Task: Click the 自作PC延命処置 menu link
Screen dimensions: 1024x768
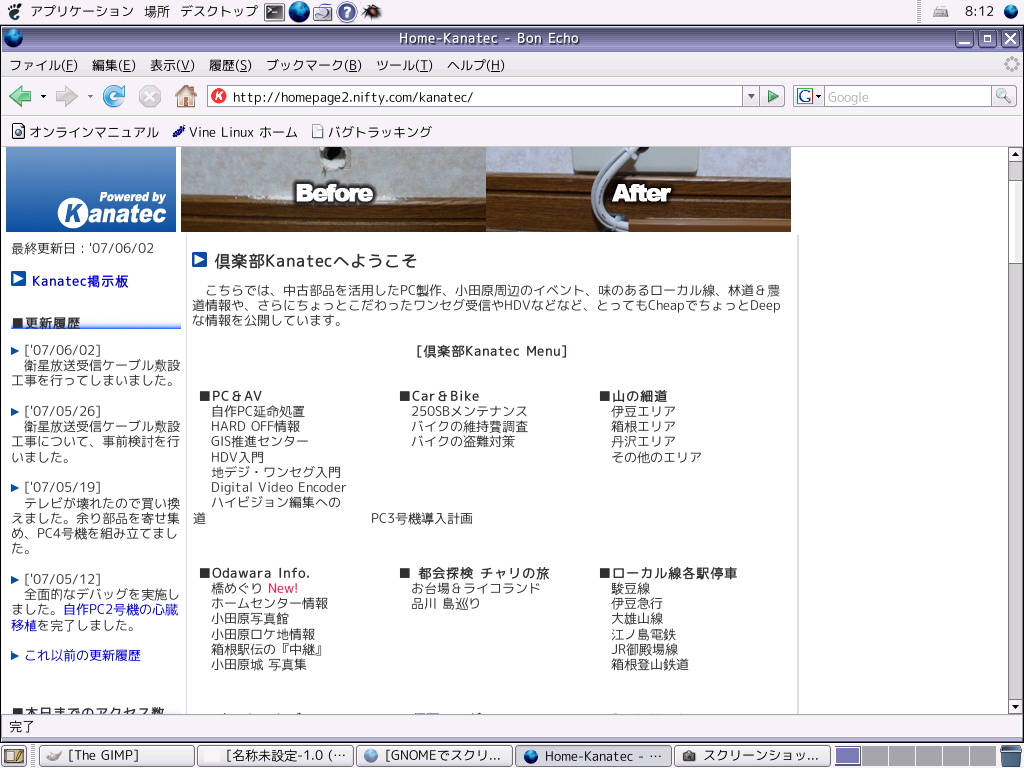Action: coord(258,411)
